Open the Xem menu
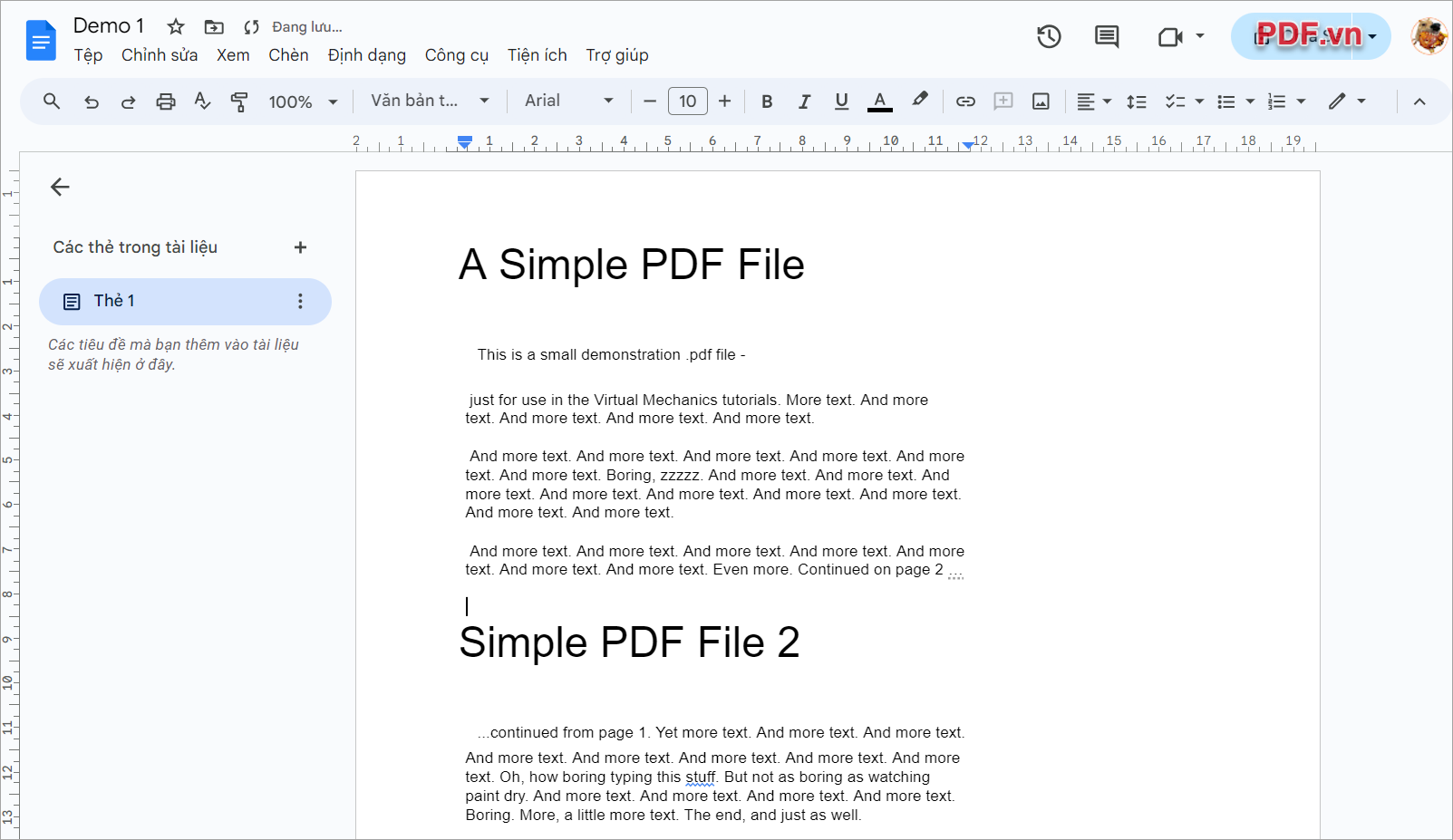The image size is (1453, 840). tap(233, 55)
